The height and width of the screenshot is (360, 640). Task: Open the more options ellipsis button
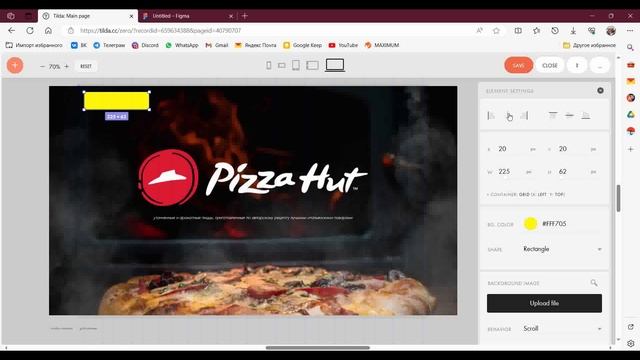point(600,65)
